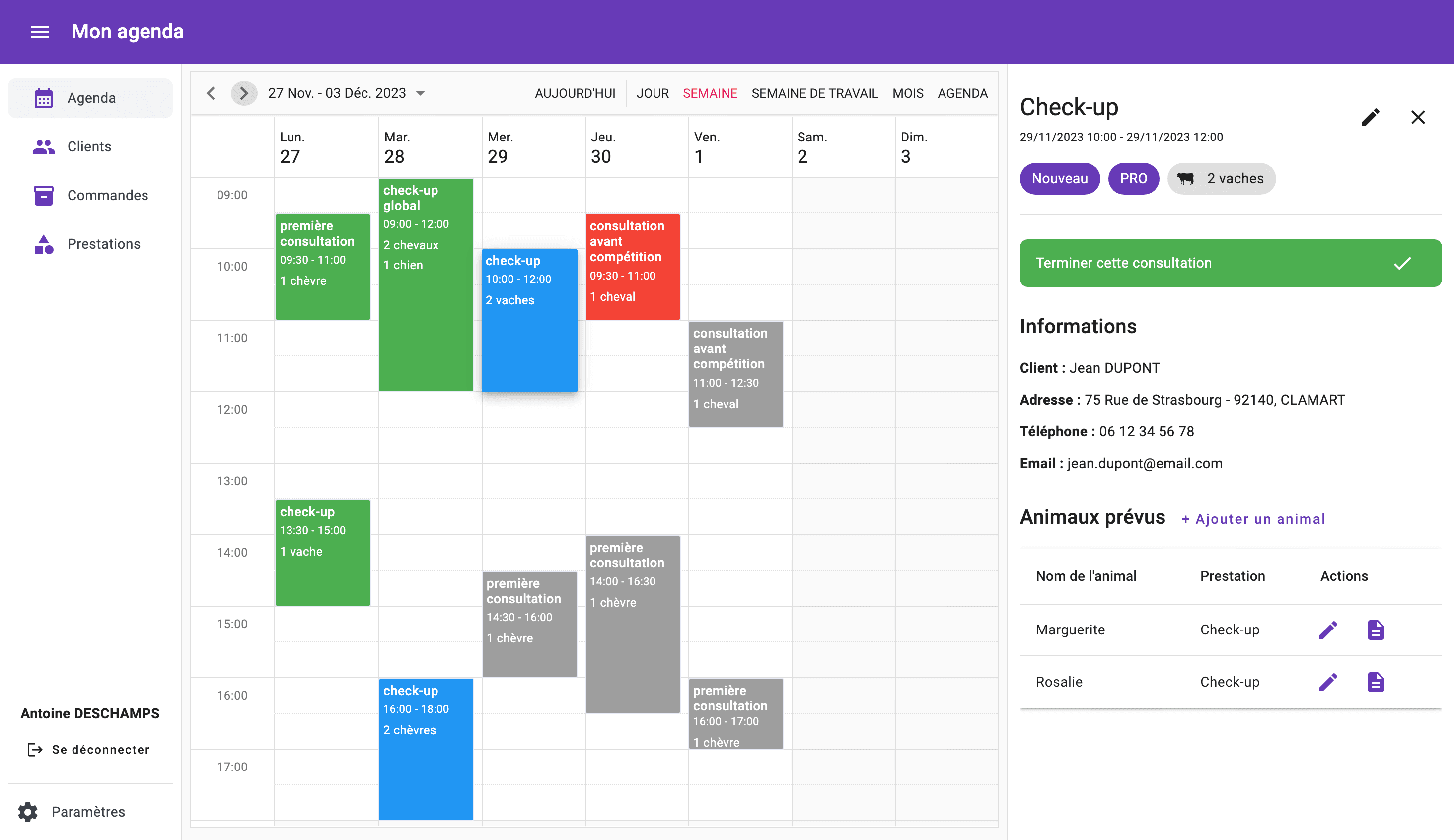This screenshot has height=840, width=1454.
Task: Open Rosalie's document icon
Action: point(1375,682)
